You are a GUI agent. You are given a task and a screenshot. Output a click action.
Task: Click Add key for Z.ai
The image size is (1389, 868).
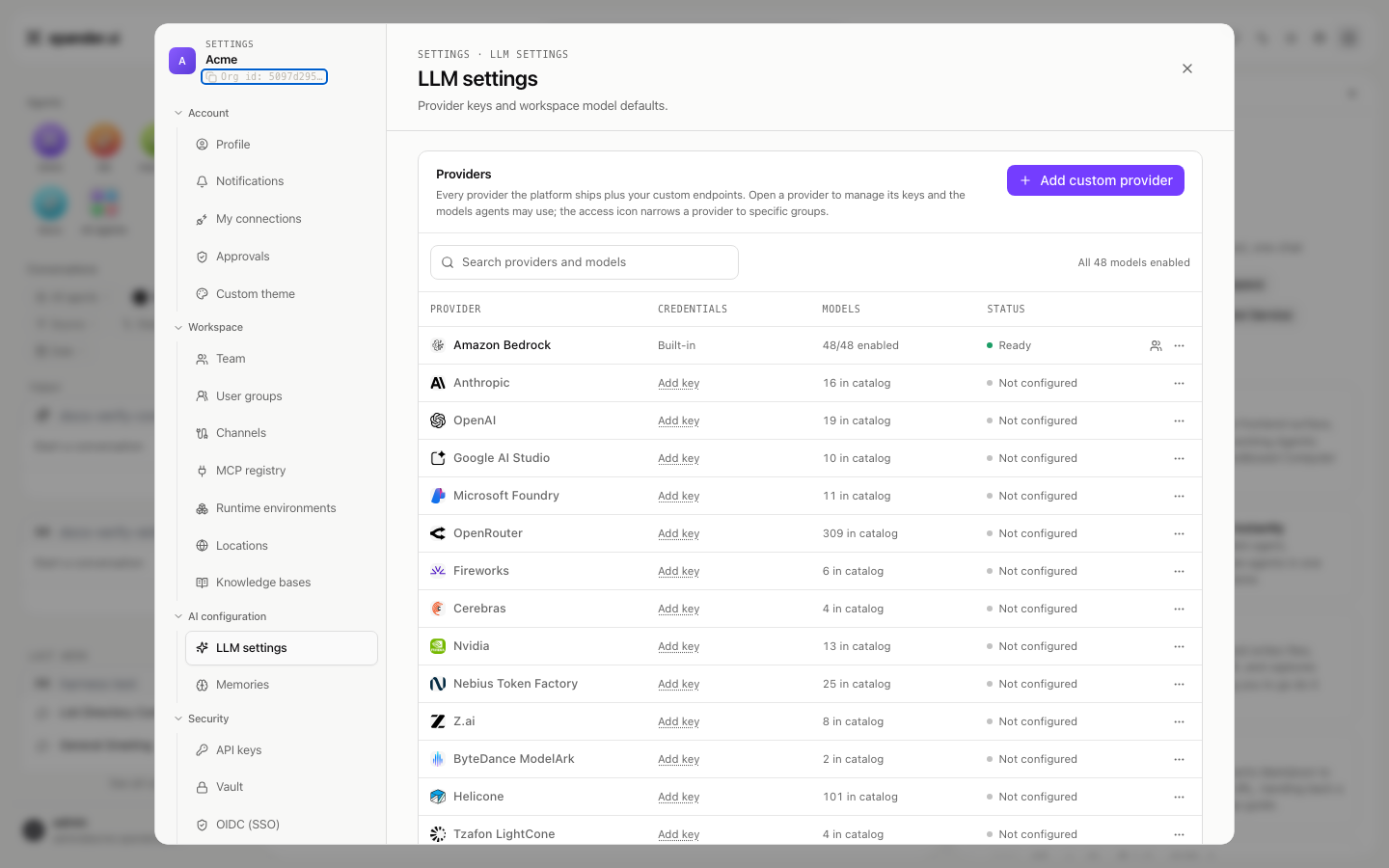679,721
